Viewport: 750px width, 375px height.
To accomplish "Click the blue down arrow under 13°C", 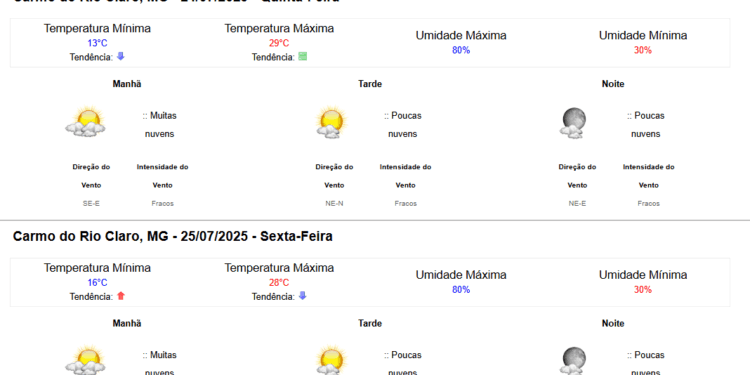I will 121,56.
